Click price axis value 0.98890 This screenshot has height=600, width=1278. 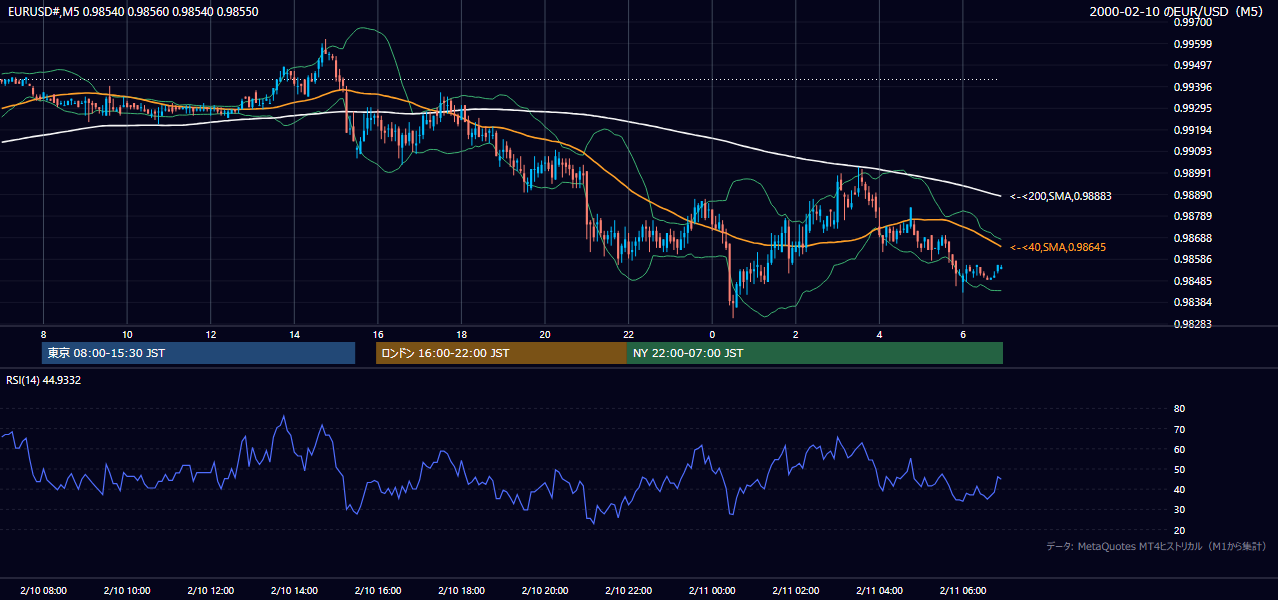[1192, 195]
